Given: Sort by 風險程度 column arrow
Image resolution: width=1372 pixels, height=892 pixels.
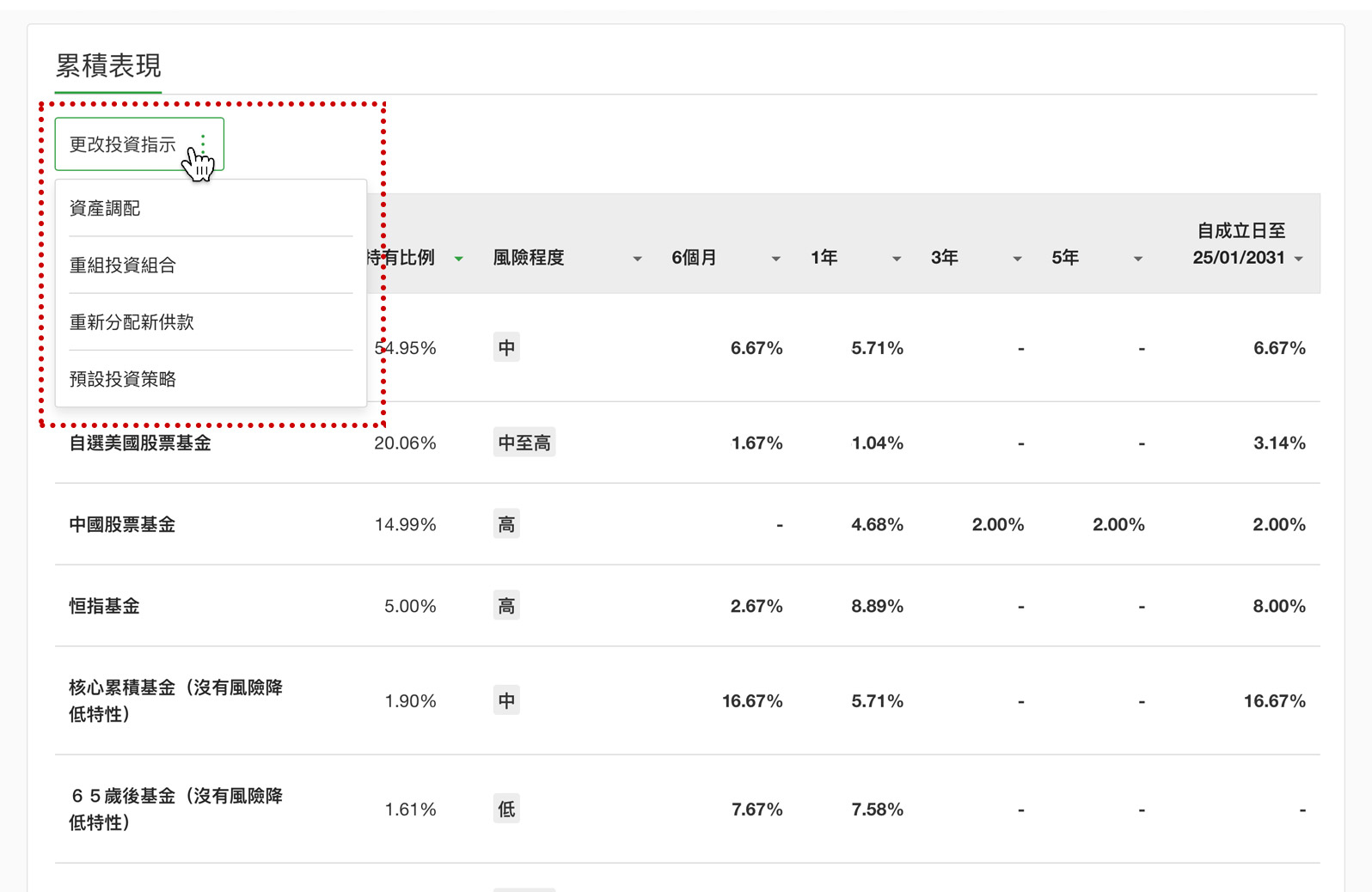Looking at the screenshot, I should (637, 259).
